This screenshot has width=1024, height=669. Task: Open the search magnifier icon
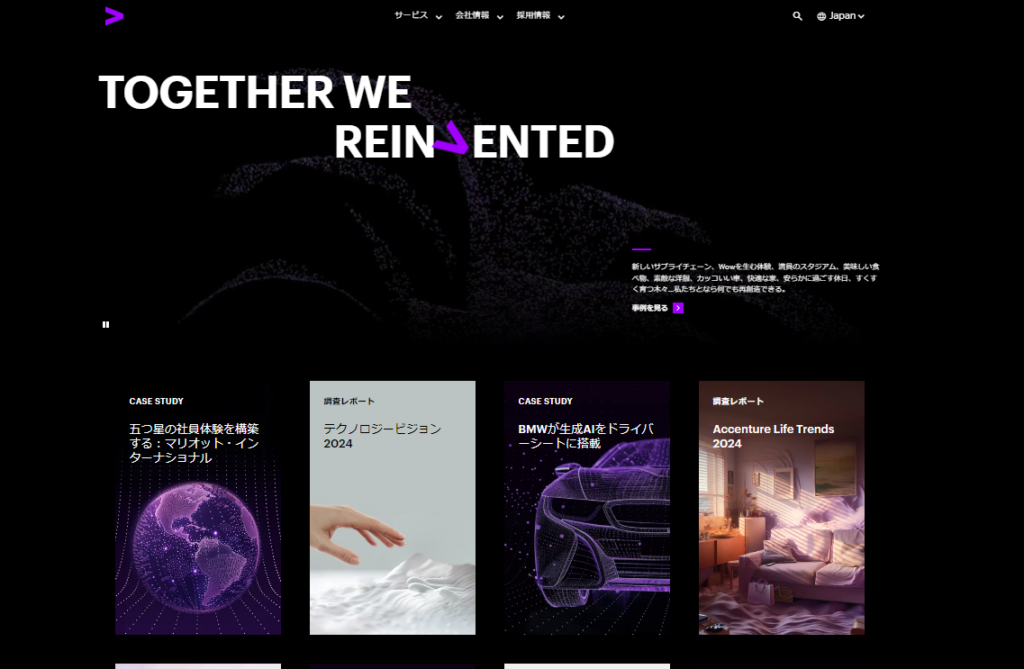(797, 16)
